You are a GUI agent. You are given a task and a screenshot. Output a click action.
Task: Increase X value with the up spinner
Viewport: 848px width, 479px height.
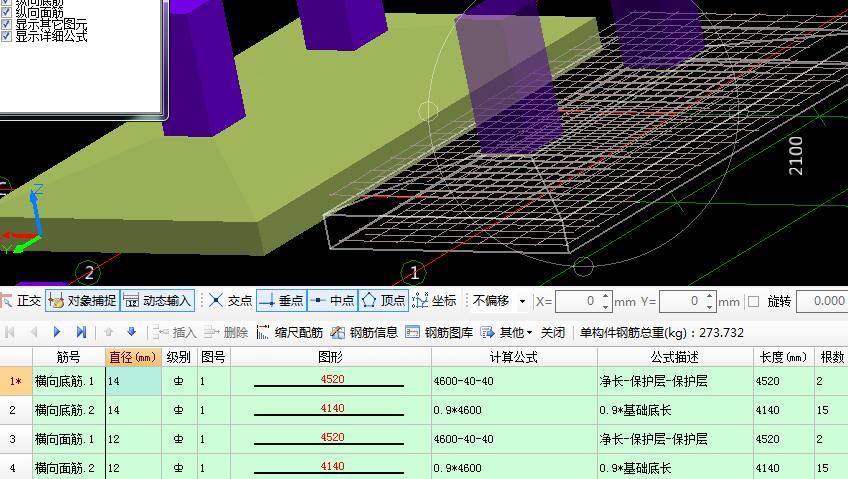point(606,296)
